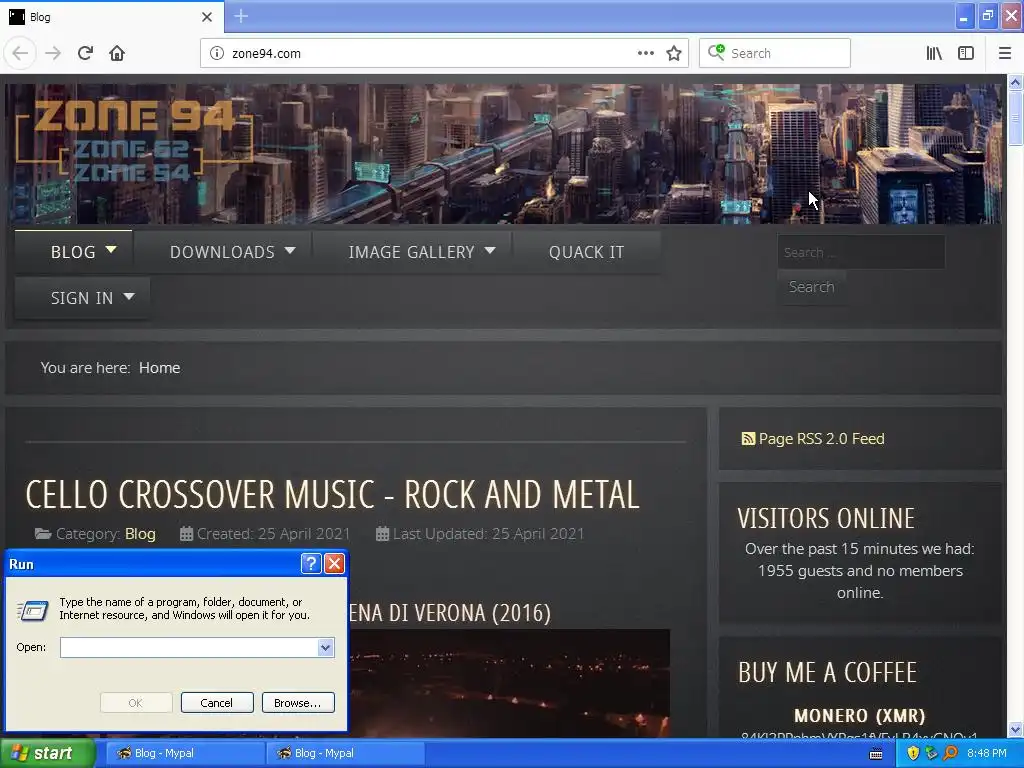Open the page actions three-dot menu
Image resolution: width=1024 pixels, height=768 pixels.
click(645, 53)
